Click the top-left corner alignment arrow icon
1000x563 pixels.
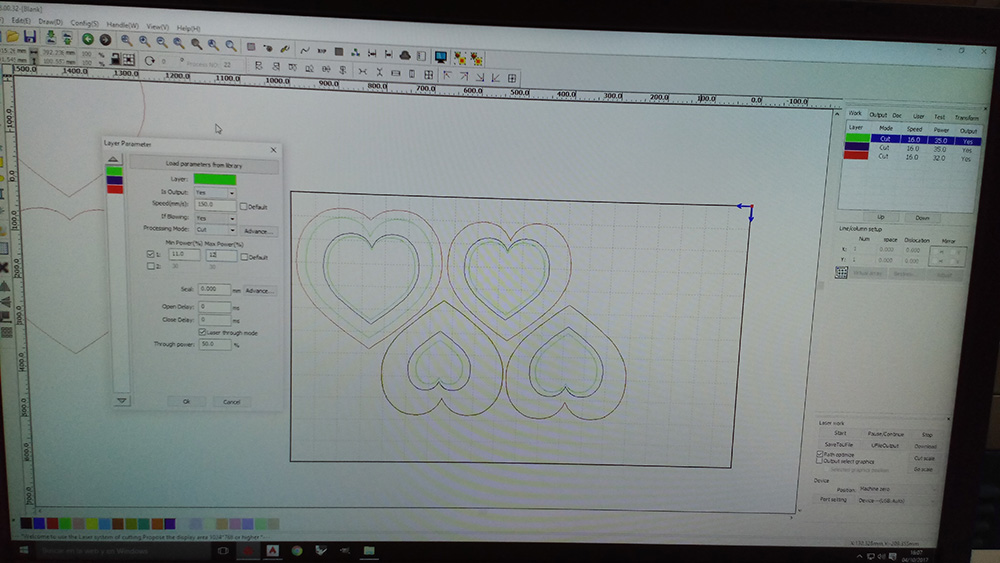pyautogui.click(x=447, y=75)
